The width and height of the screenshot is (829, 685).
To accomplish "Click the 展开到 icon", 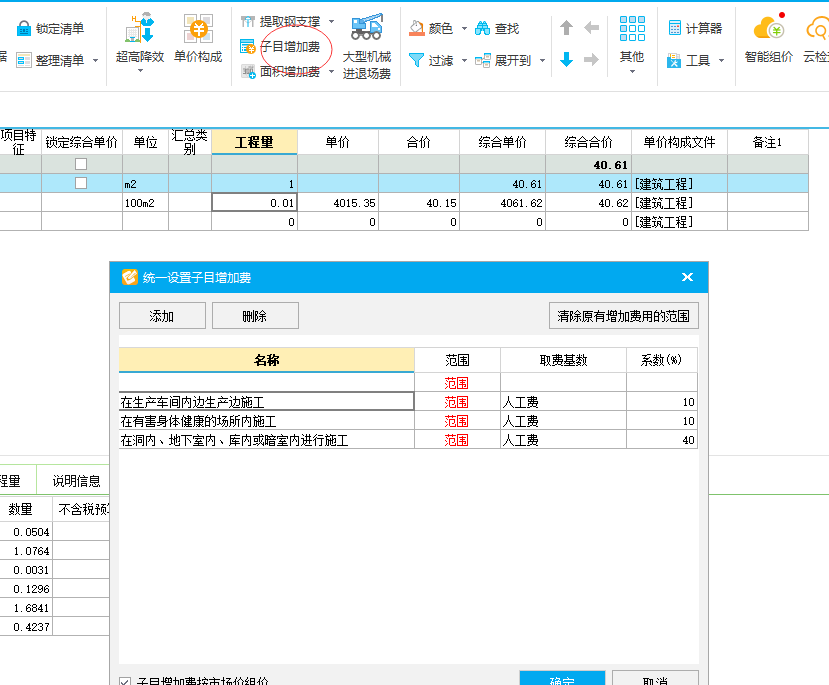I will pyautogui.click(x=482, y=60).
